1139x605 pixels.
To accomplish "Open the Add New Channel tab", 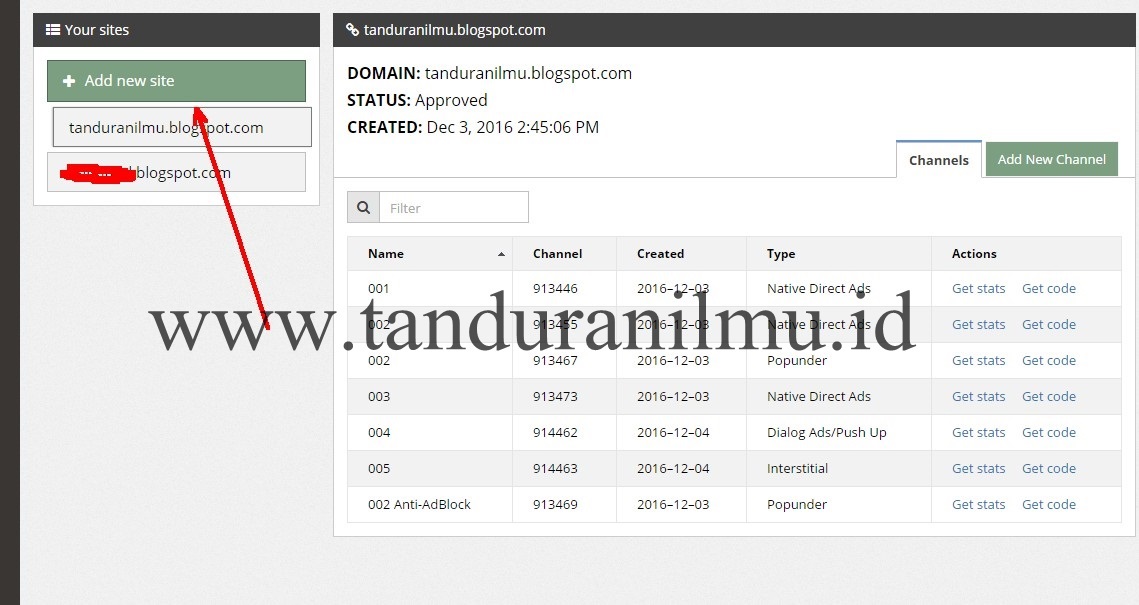I will [x=1051, y=158].
